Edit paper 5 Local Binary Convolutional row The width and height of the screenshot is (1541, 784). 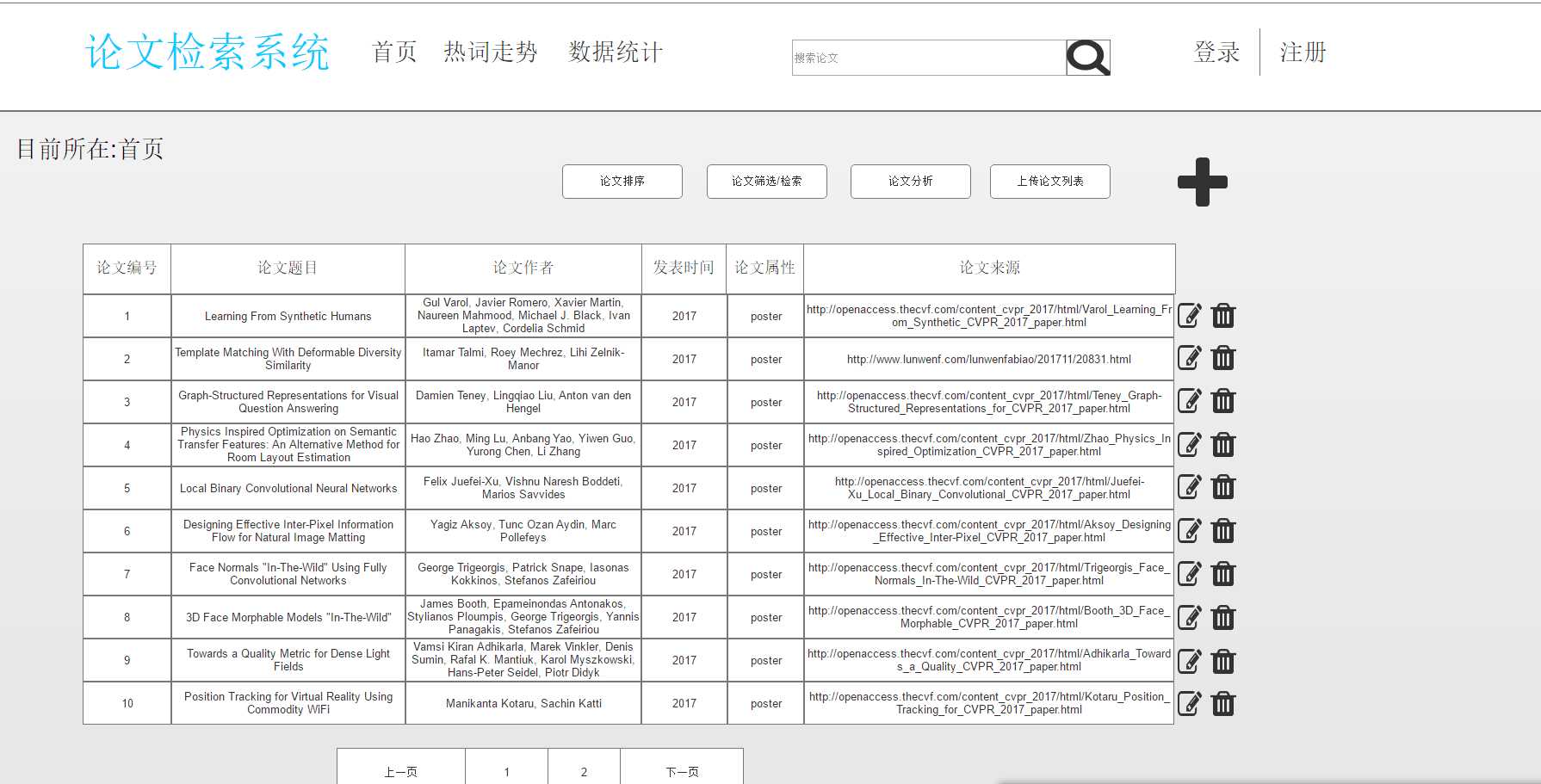click(1189, 487)
